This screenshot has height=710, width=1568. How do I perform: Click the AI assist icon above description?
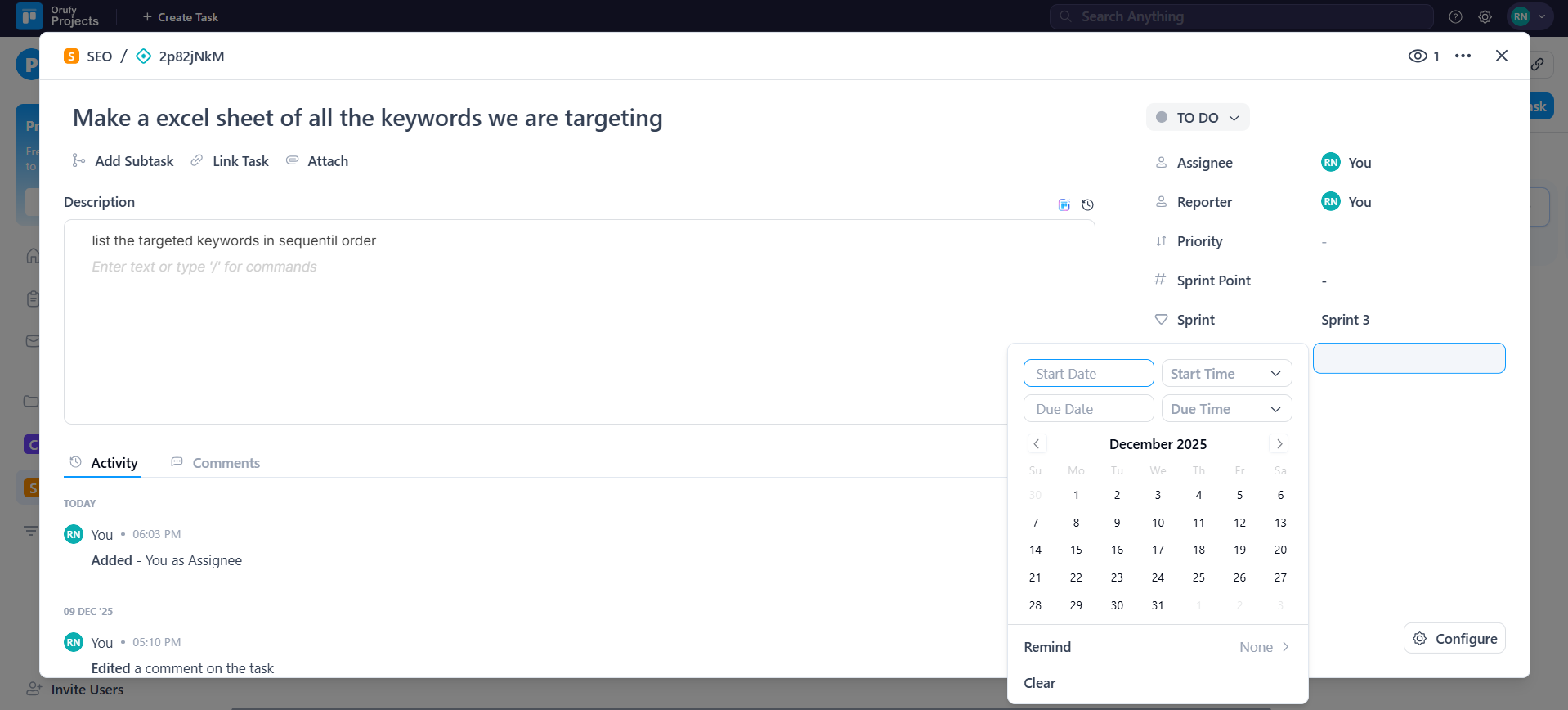click(x=1064, y=205)
